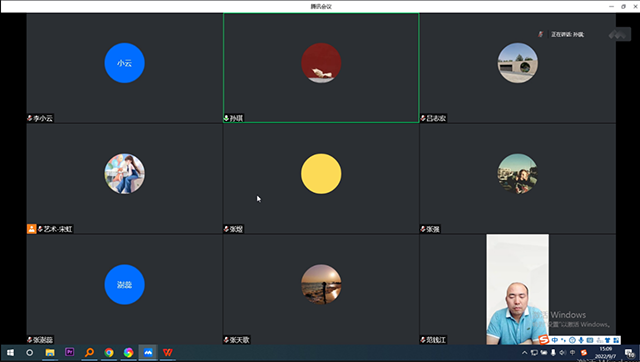The image size is (640, 362).
Task: Click the Sogou S icon in the system tray
Action: point(584,353)
